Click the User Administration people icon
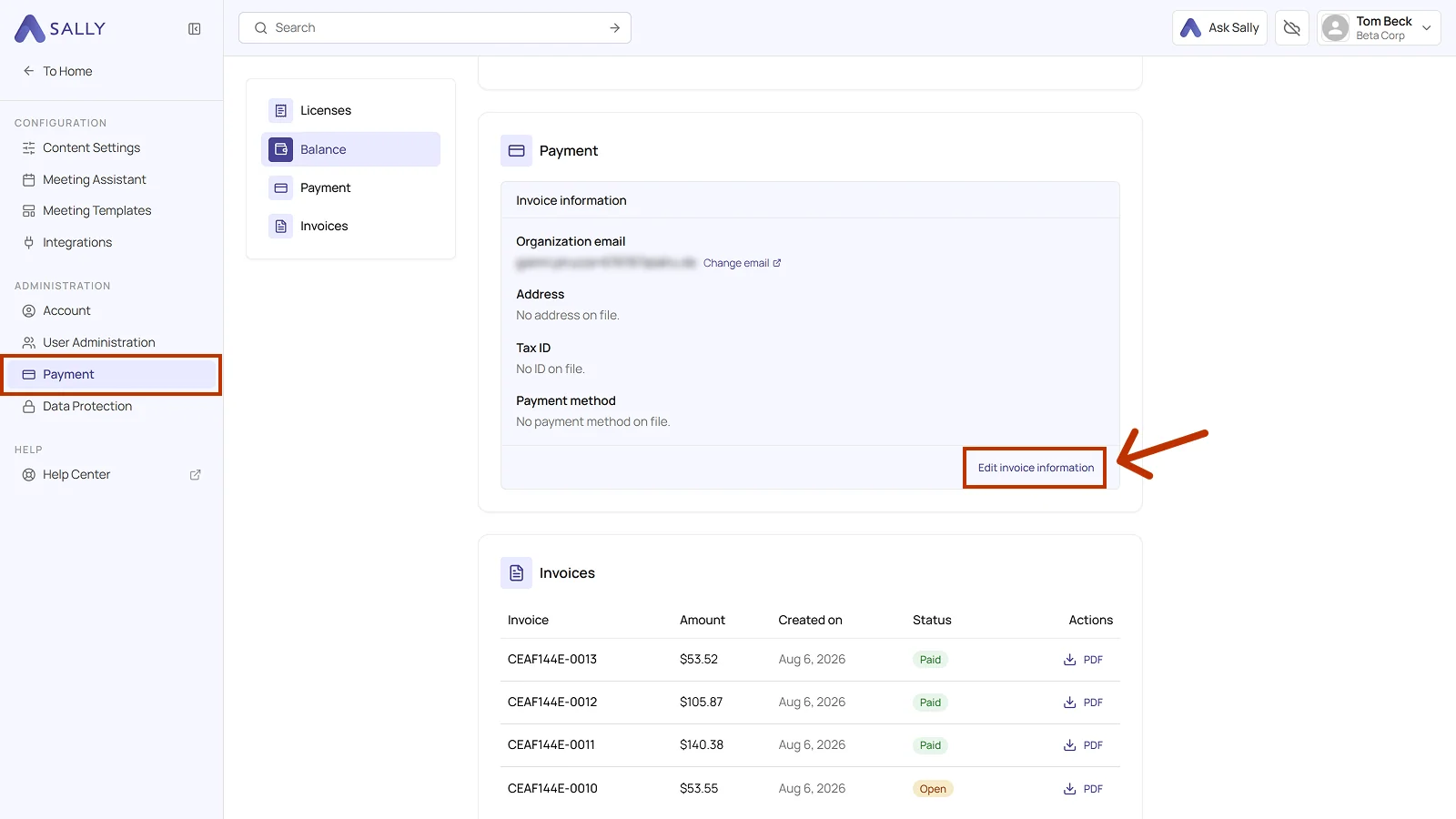Image resolution: width=1456 pixels, height=819 pixels. (x=29, y=343)
